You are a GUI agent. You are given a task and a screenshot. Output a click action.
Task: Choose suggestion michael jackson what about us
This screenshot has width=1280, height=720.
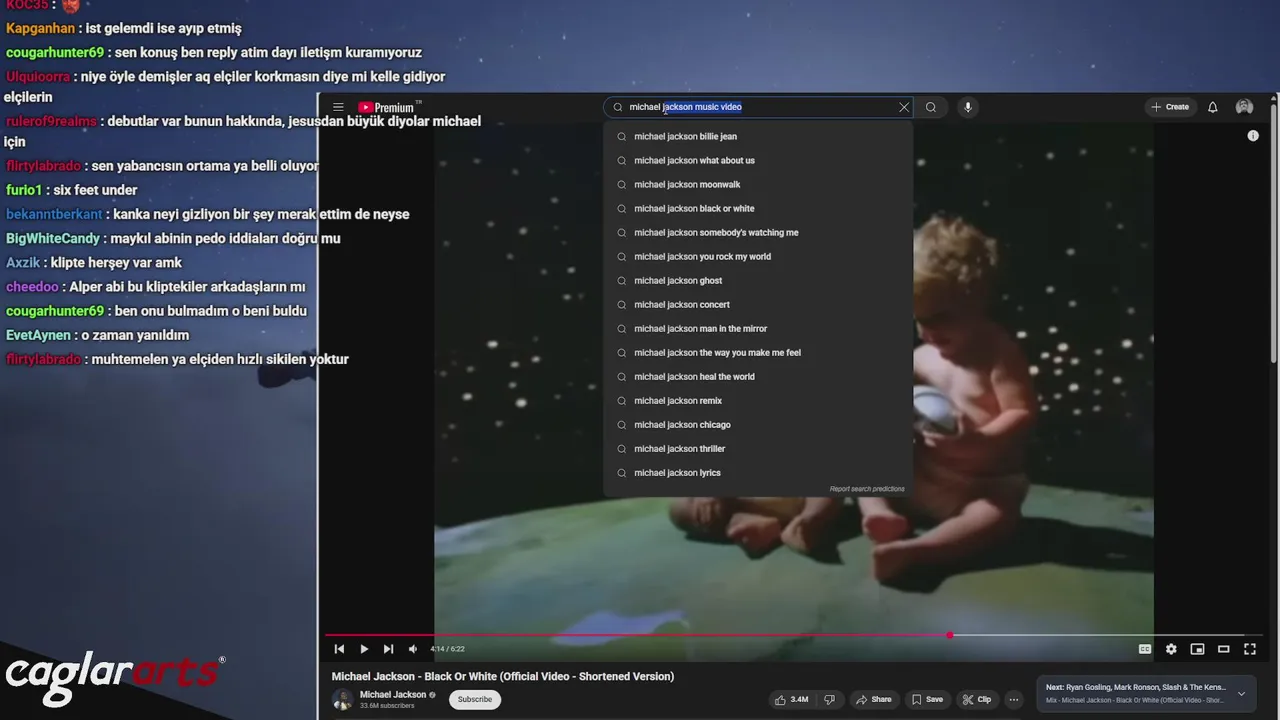coord(758,160)
